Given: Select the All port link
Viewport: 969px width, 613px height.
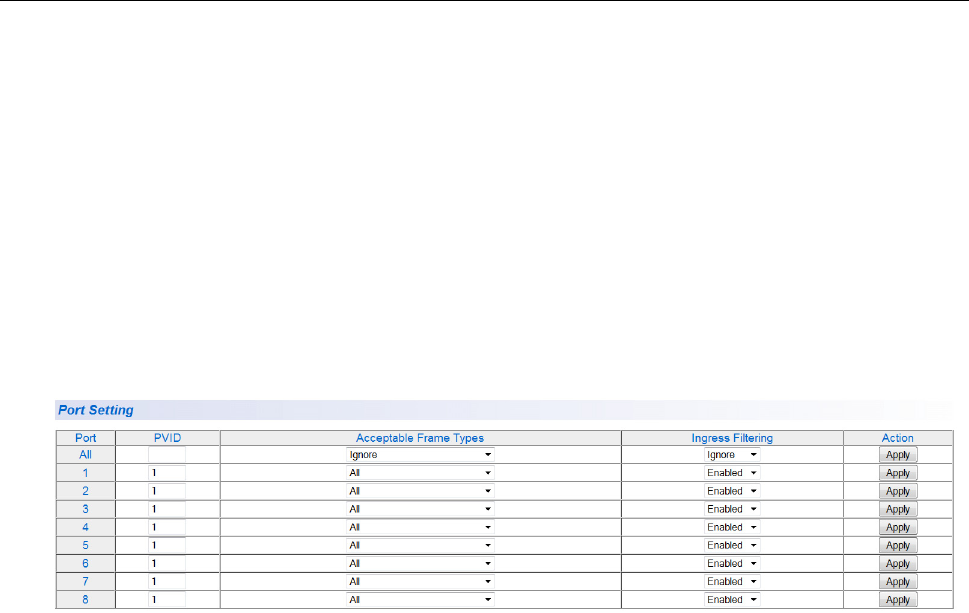Looking at the screenshot, I should (85, 455).
